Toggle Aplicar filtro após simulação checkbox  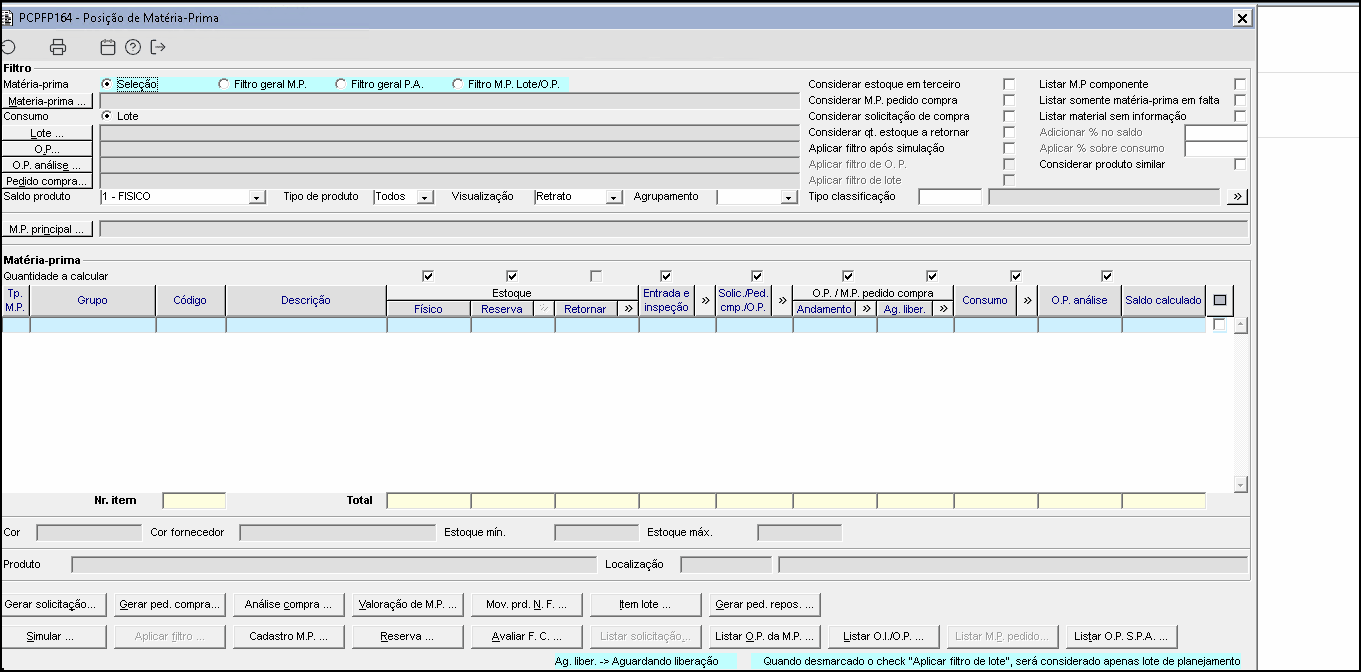coord(1009,148)
